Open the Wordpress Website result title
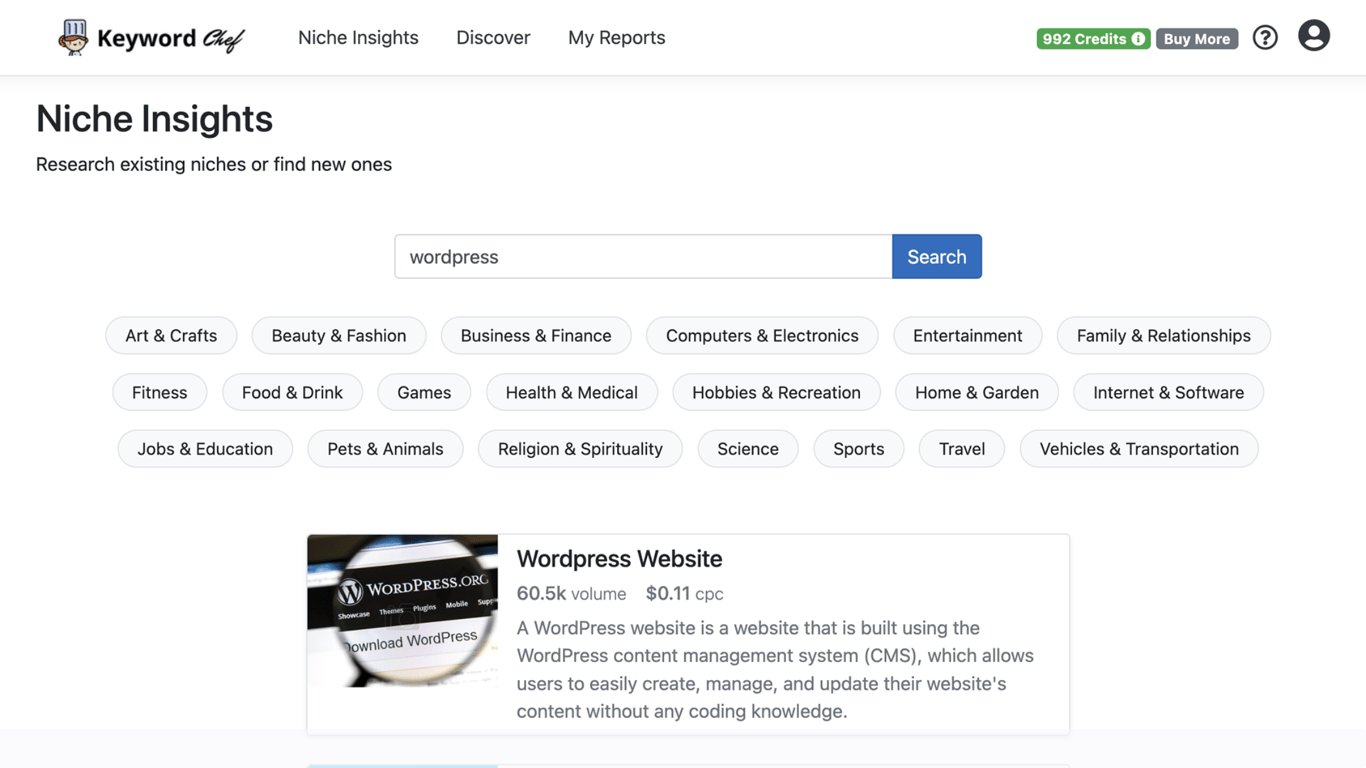 tap(619, 559)
